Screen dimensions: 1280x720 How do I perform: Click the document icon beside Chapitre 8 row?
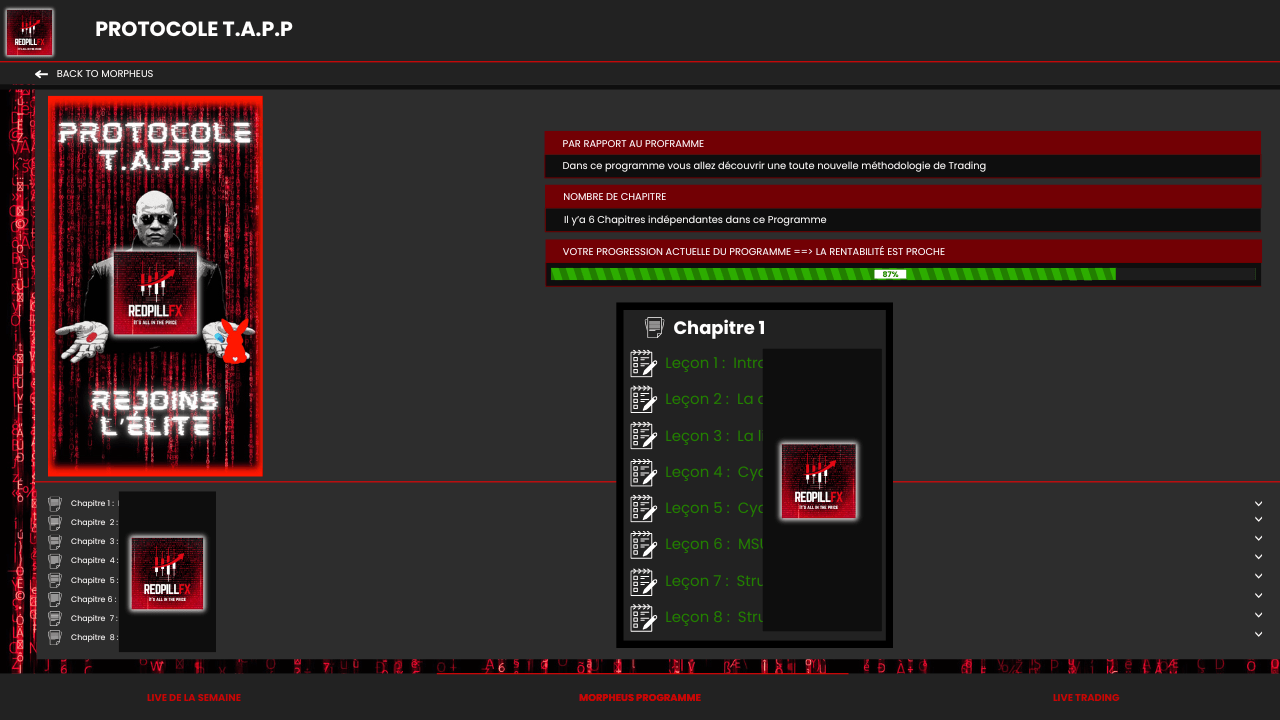[x=55, y=637]
